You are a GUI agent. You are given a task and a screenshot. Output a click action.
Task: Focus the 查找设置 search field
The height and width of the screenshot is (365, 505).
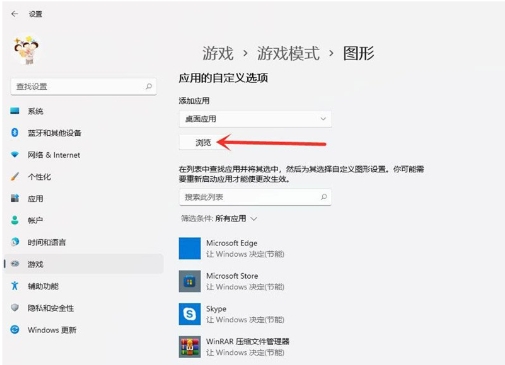click(x=83, y=87)
